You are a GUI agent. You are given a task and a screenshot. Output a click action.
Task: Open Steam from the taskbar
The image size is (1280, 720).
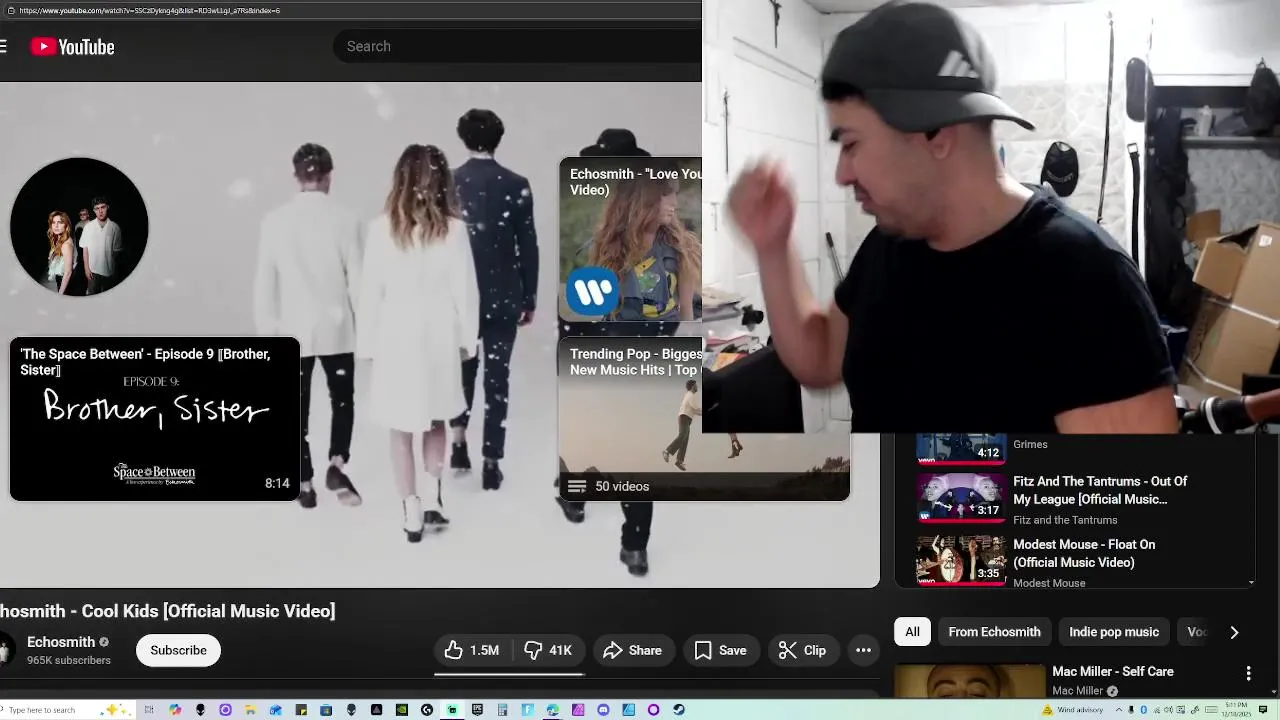pyautogui.click(x=679, y=710)
